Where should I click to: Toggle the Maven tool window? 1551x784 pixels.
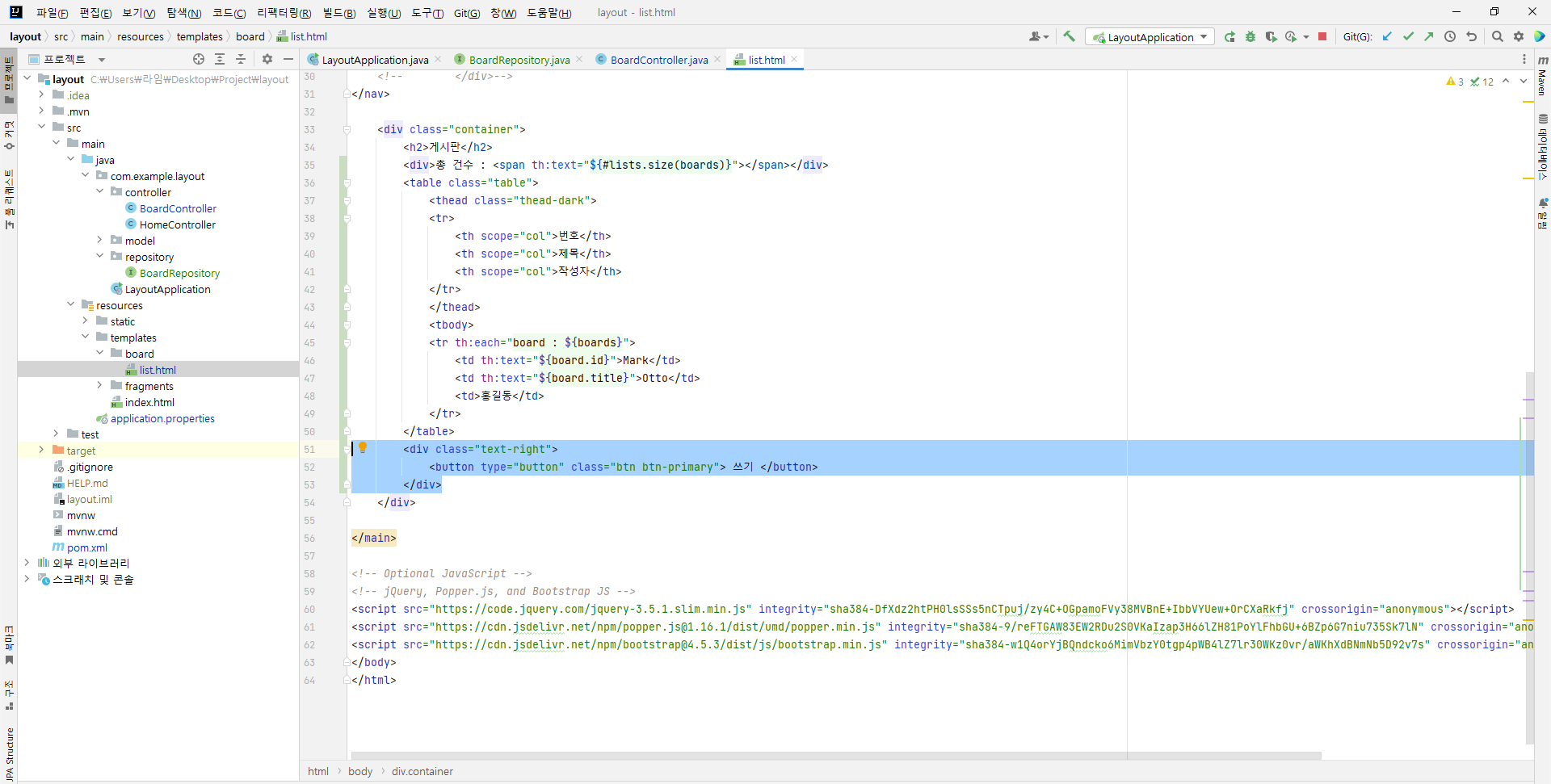[x=1542, y=75]
